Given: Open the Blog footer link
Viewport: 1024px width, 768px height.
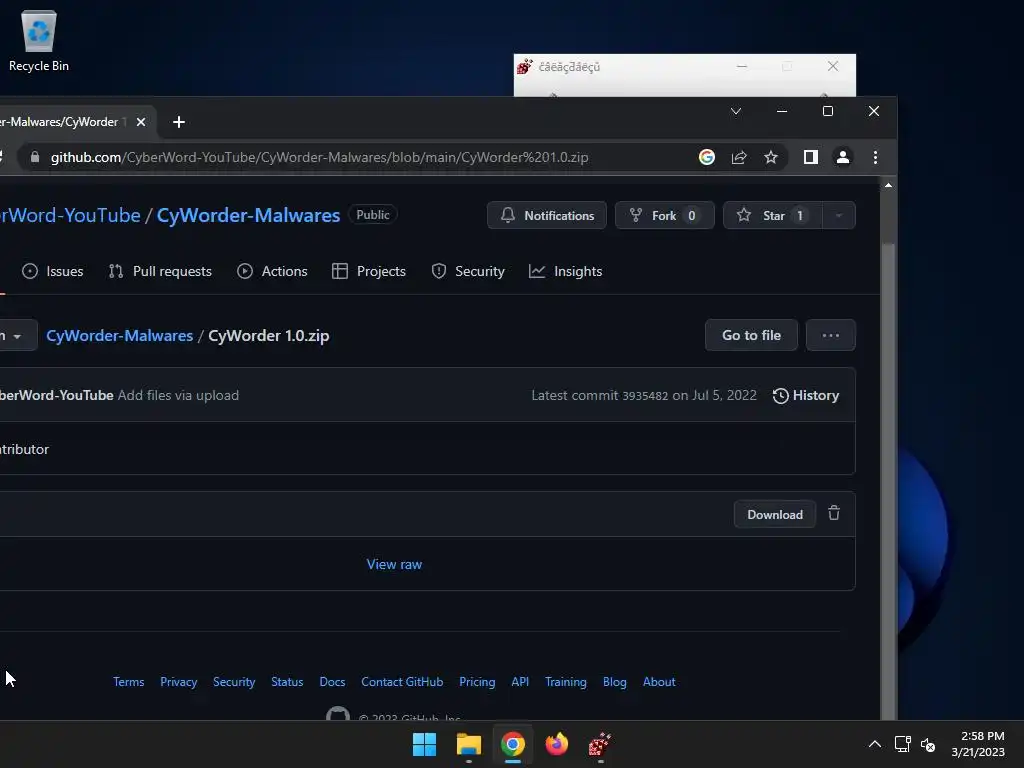Looking at the screenshot, I should [x=615, y=682].
